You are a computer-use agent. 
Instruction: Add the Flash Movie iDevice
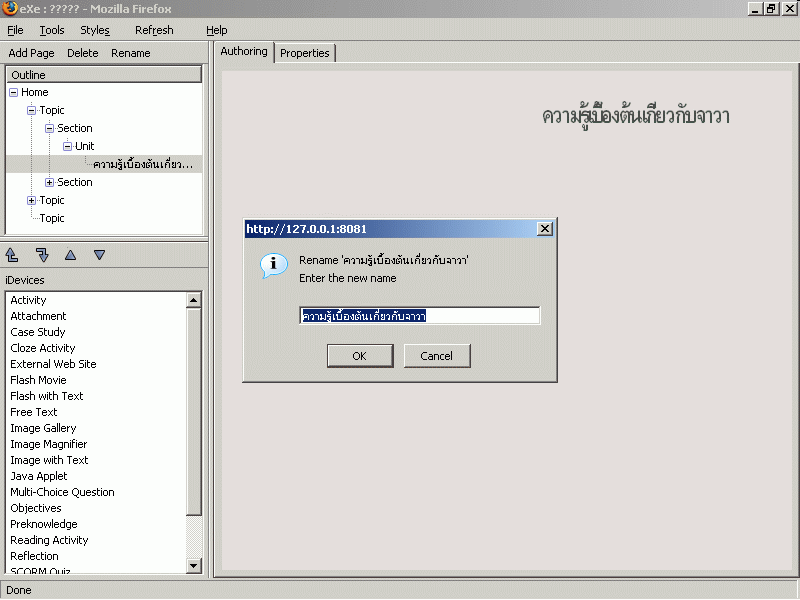(38, 380)
